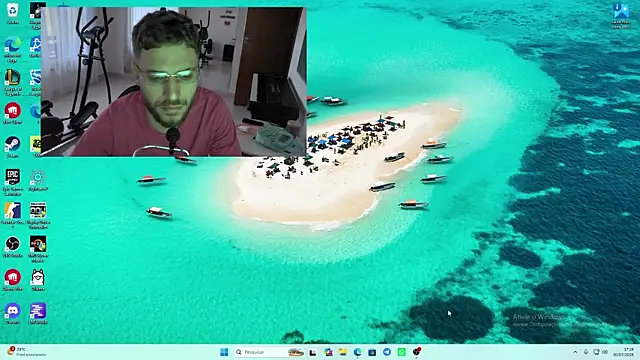640x360 pixels.
Task: Open Task View from the taskbar
Action: click(x=313, y=352)
